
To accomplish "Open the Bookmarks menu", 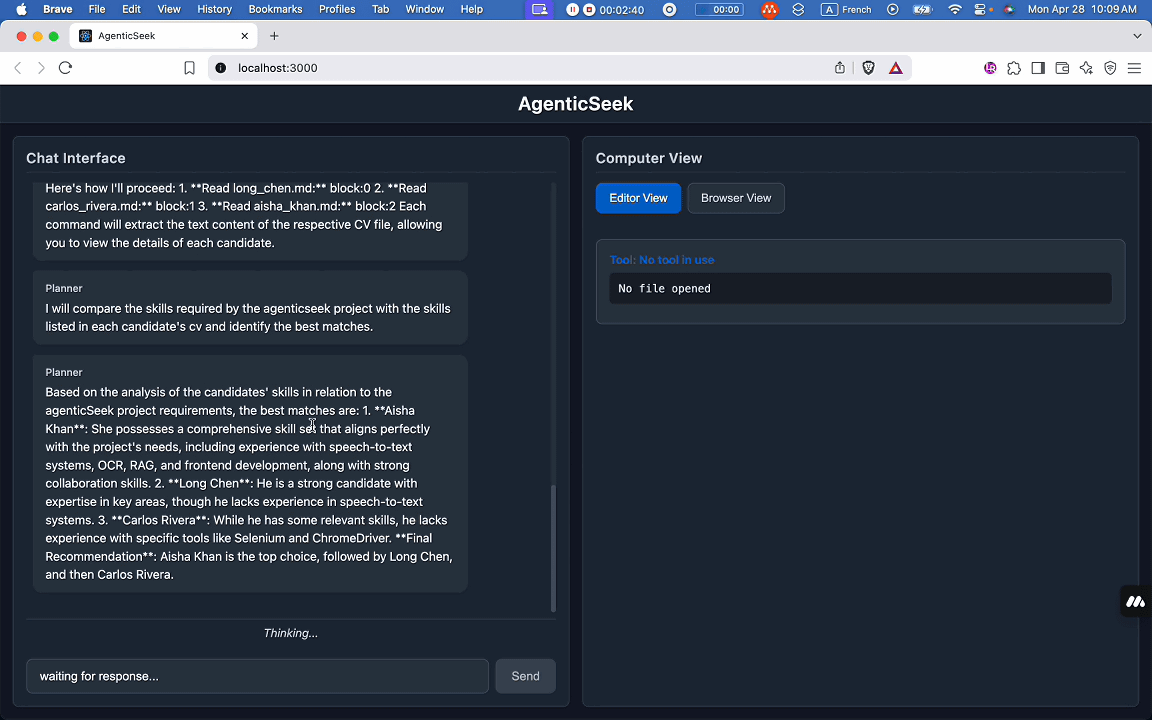I will 275,9.
